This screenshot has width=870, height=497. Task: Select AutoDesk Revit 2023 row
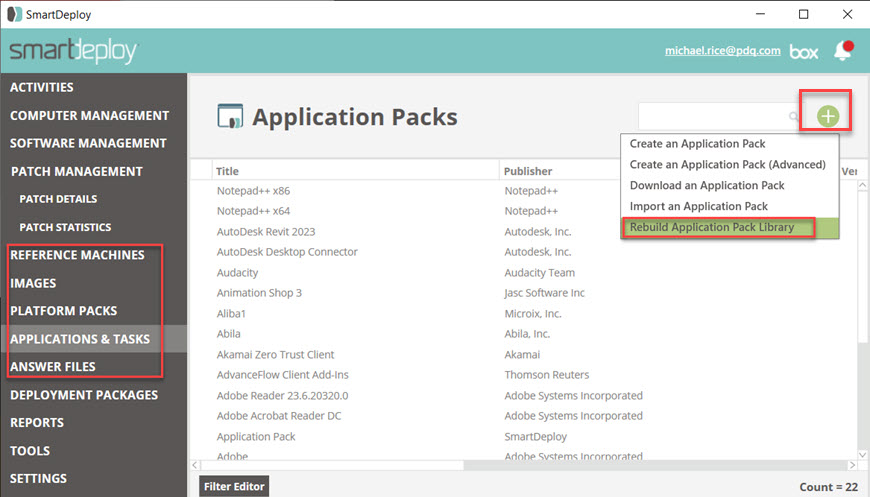click(x=266, y=232)
